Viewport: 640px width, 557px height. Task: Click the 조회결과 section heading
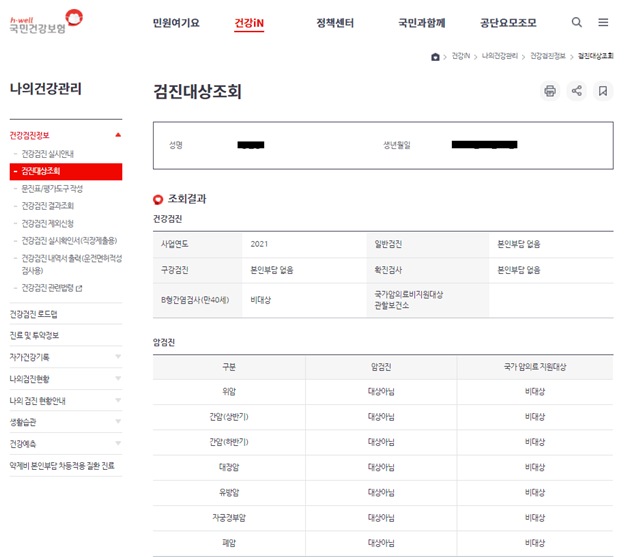(x=187, y=199)
